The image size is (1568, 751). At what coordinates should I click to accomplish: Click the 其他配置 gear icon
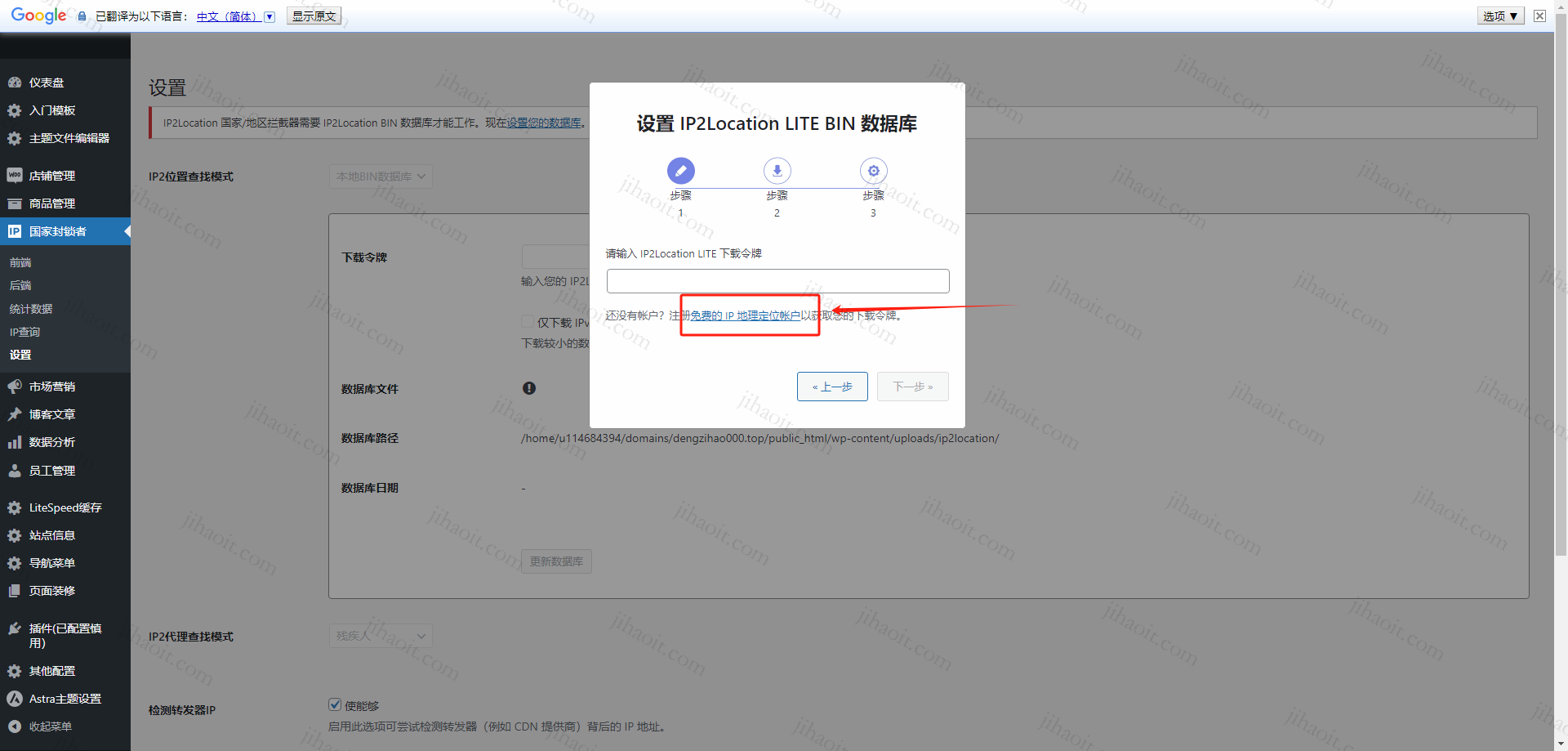coord(15,671)
